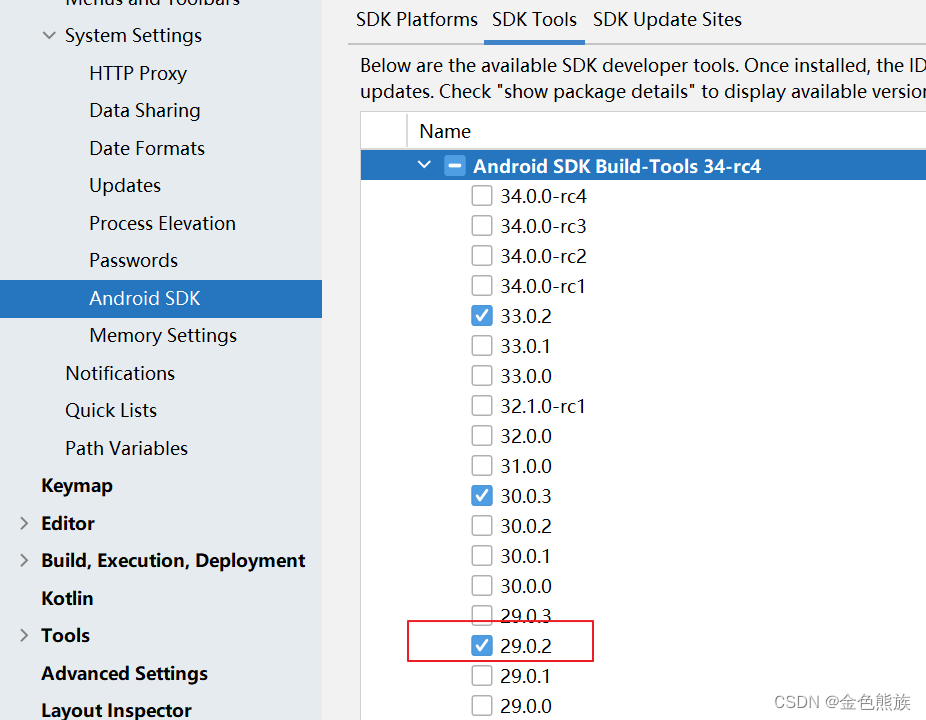Screen dimensions: 926x720
Task: Select the Android SDK Build-Tools 34-rc4 row
Action: [x=643, y=165]
